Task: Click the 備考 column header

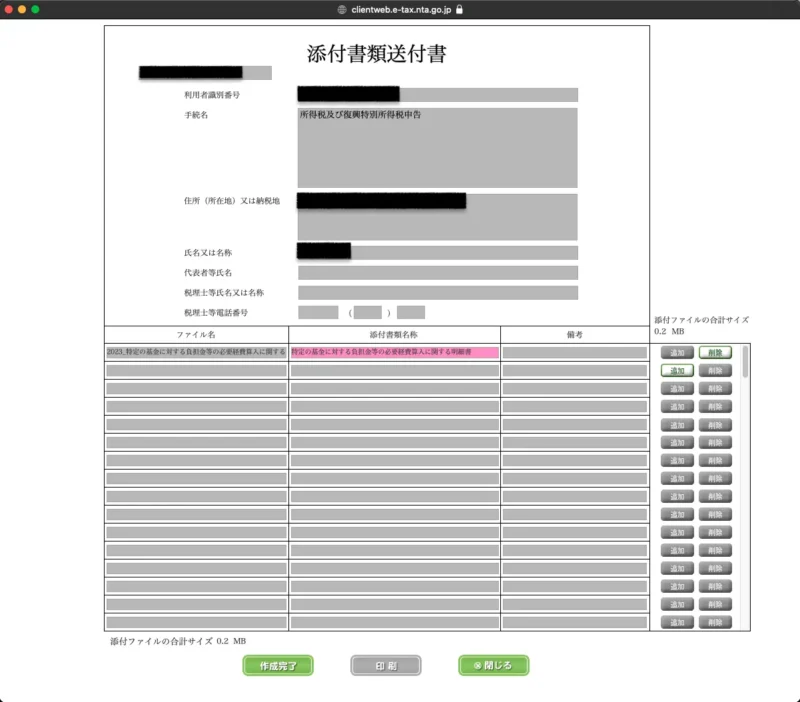Action: [574, 335]
